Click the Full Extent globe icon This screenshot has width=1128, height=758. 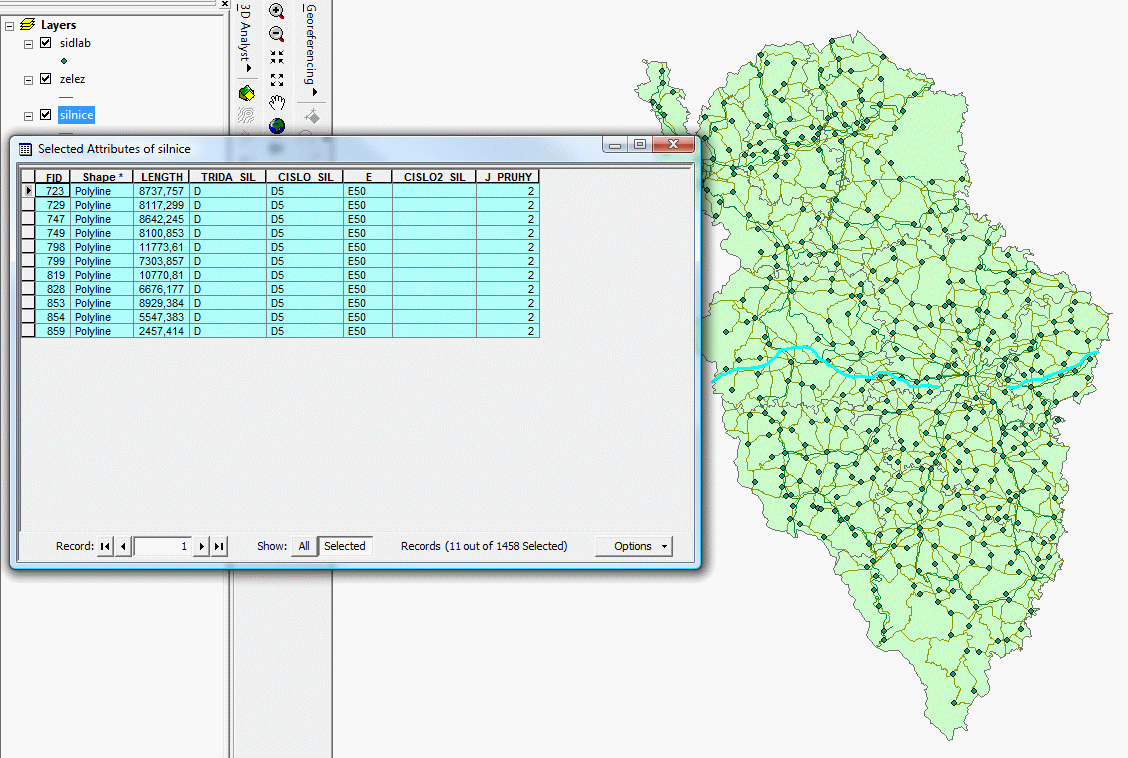pyautogui.click(x=277, y=127)
